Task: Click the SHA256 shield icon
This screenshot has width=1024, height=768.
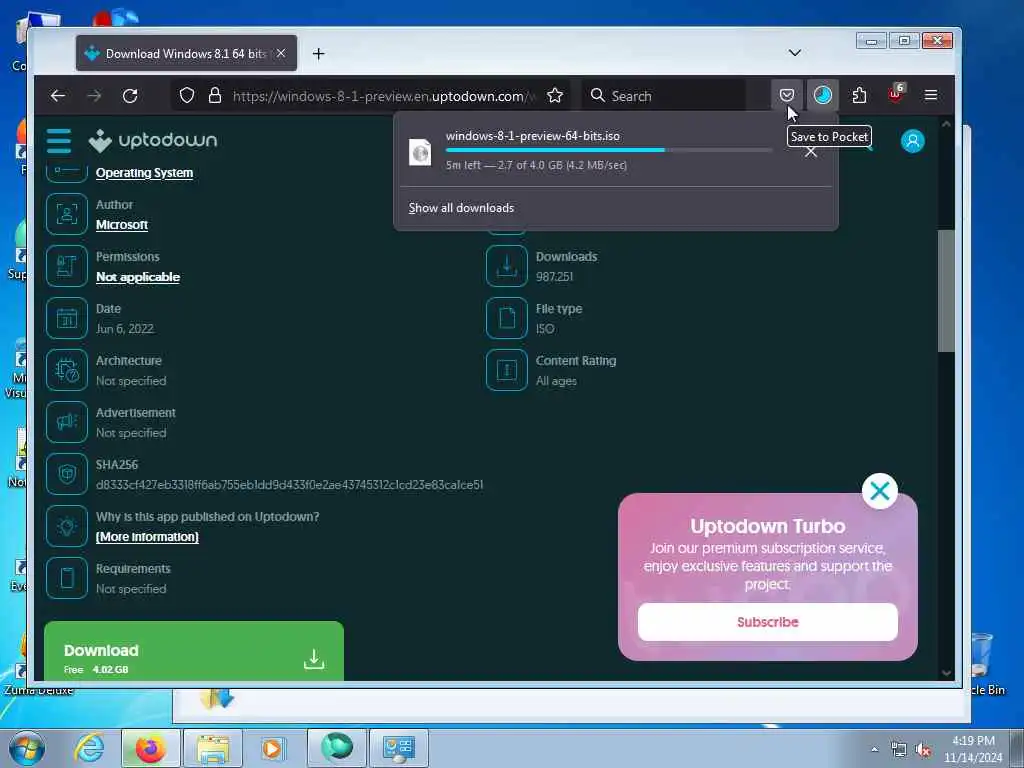Action: [67, 474]
